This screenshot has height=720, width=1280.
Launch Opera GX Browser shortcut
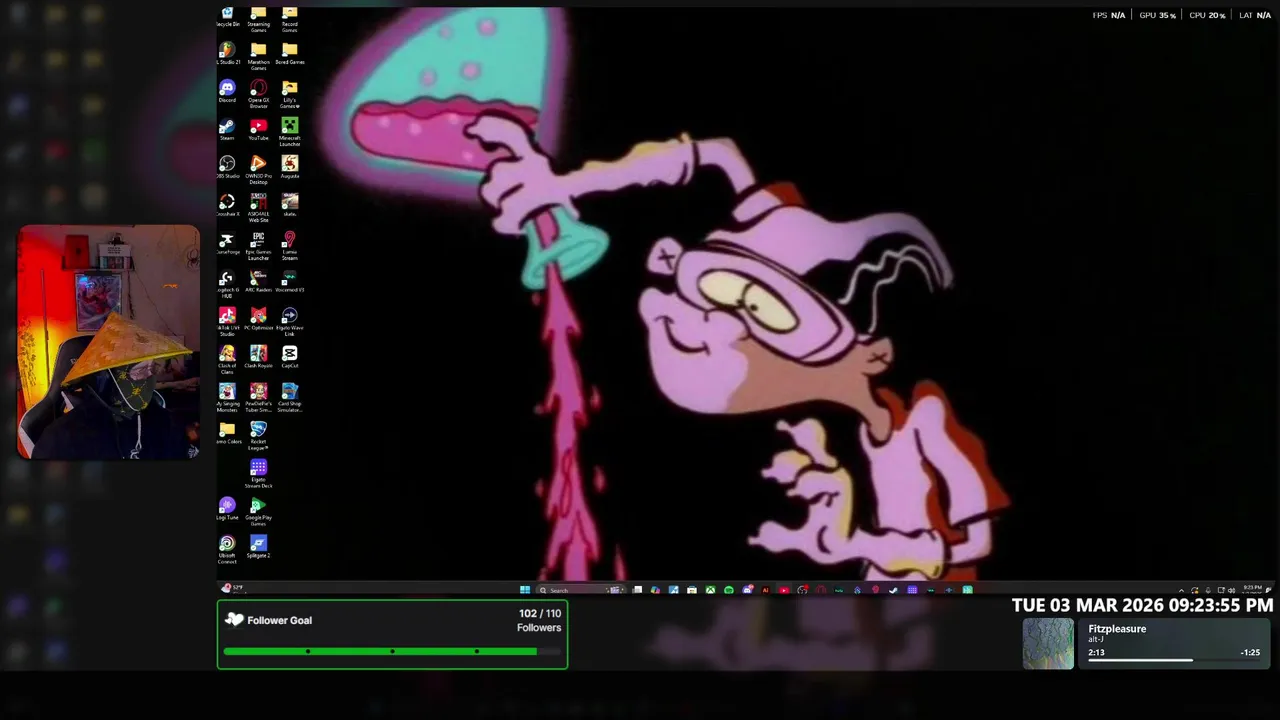click(258, 94)
